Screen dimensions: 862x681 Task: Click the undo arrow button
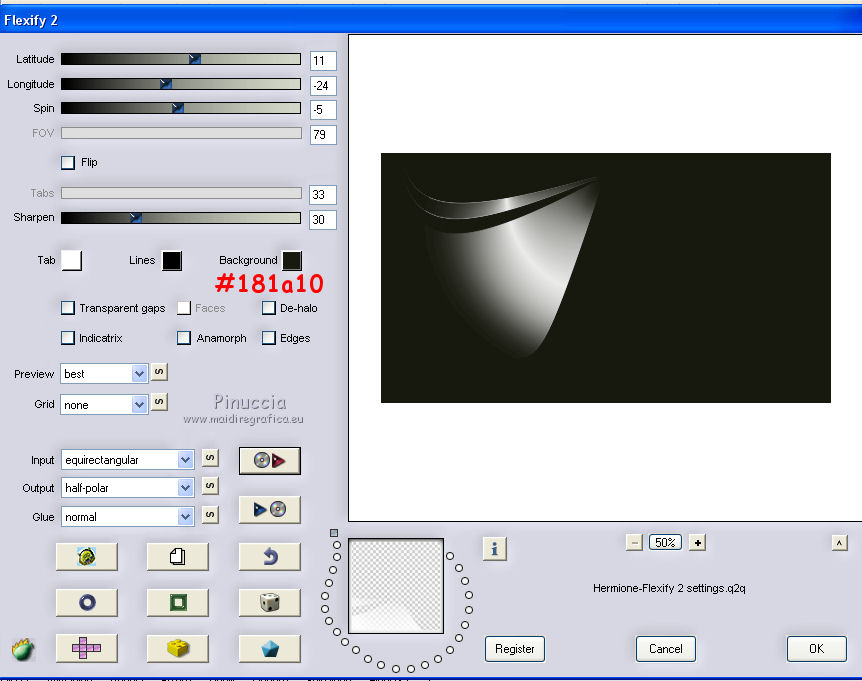point(269,557)
